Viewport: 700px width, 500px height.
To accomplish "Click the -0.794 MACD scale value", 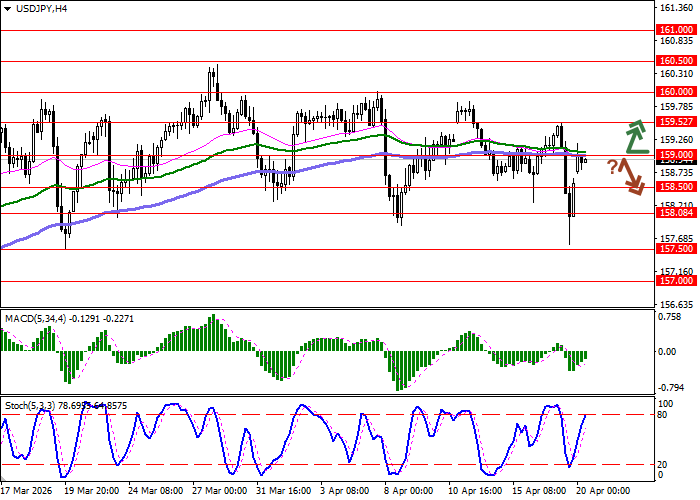I will pos(669,387).
